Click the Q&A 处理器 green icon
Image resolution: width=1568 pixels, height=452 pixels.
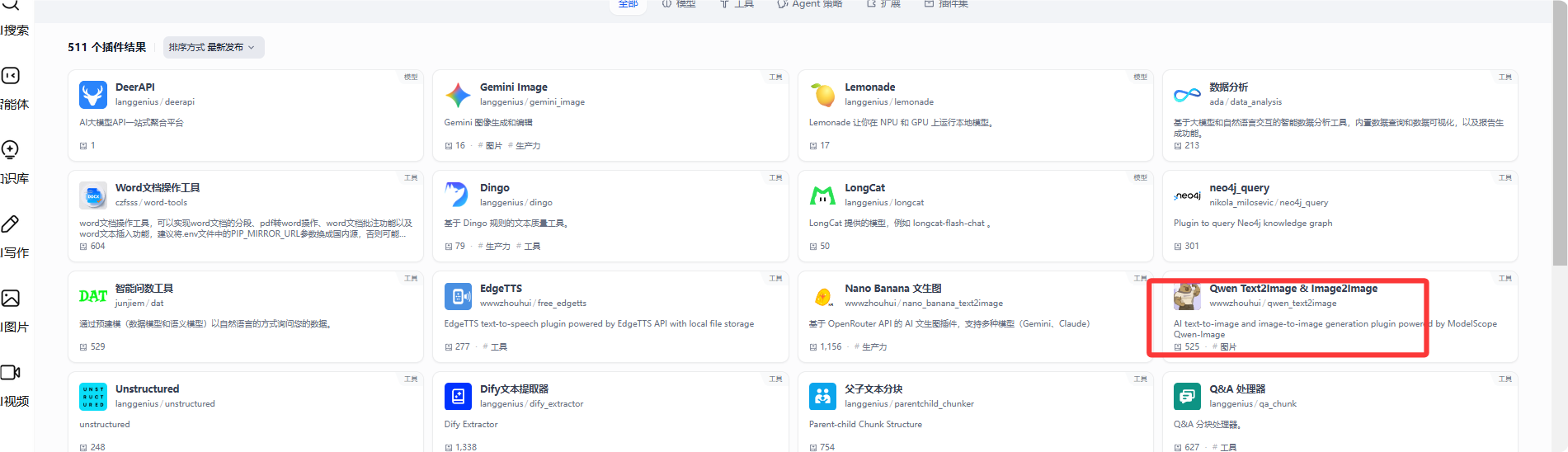[1187, 397]
